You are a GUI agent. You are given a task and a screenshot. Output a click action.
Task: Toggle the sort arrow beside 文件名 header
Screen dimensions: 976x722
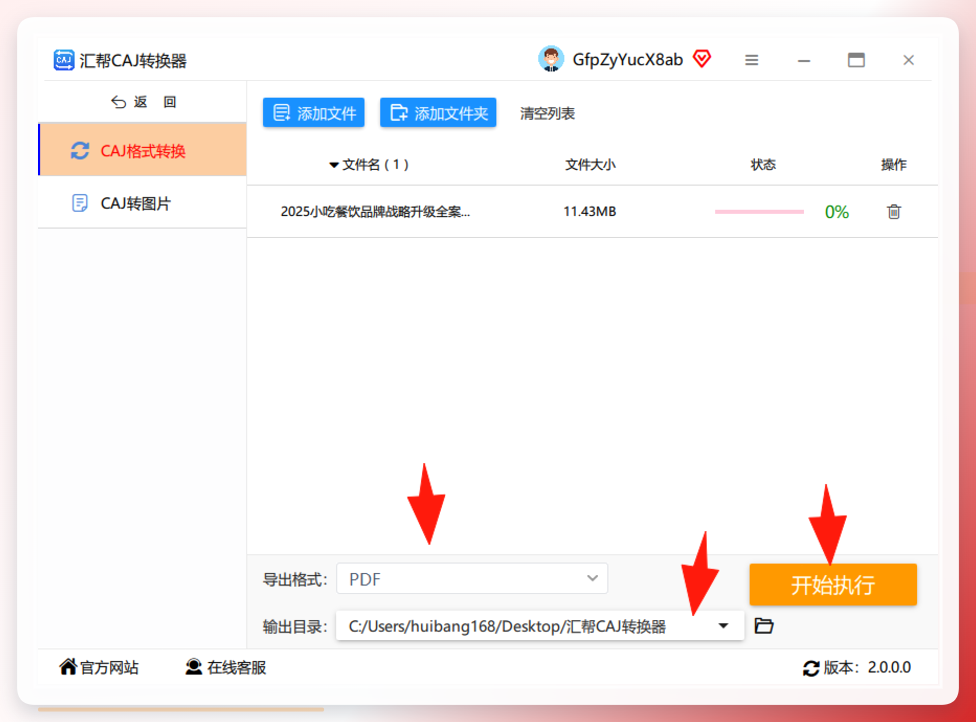334,165
